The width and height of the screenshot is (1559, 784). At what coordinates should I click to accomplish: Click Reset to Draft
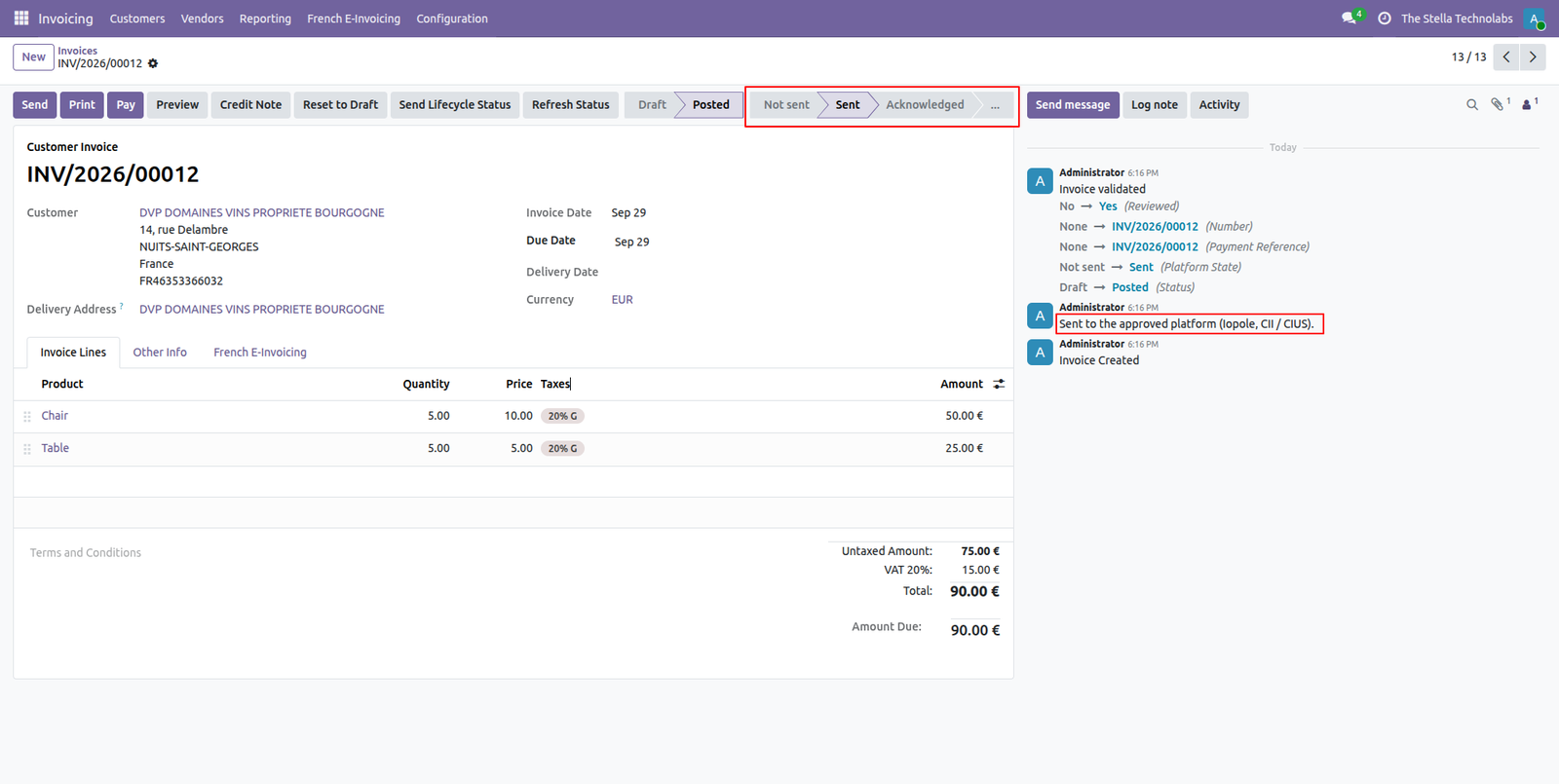(x=340, y=105)
